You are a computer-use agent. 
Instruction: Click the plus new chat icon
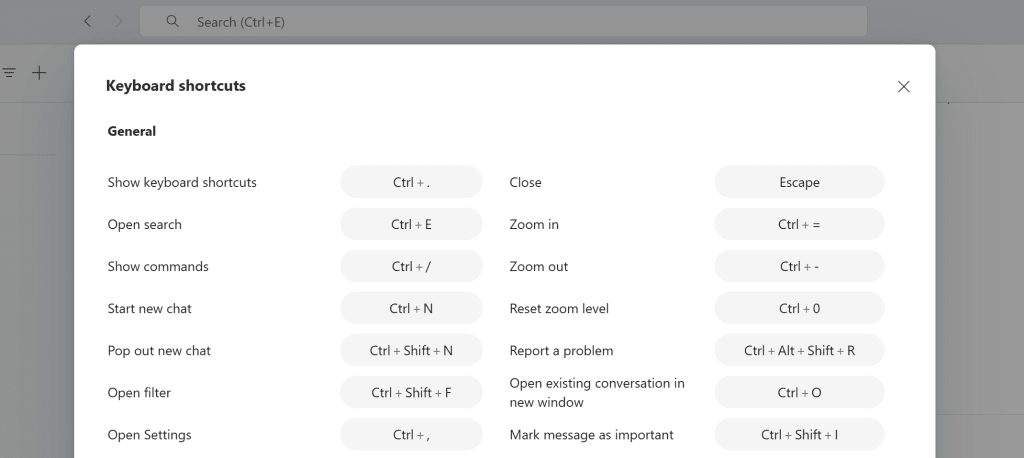point(39,73)
